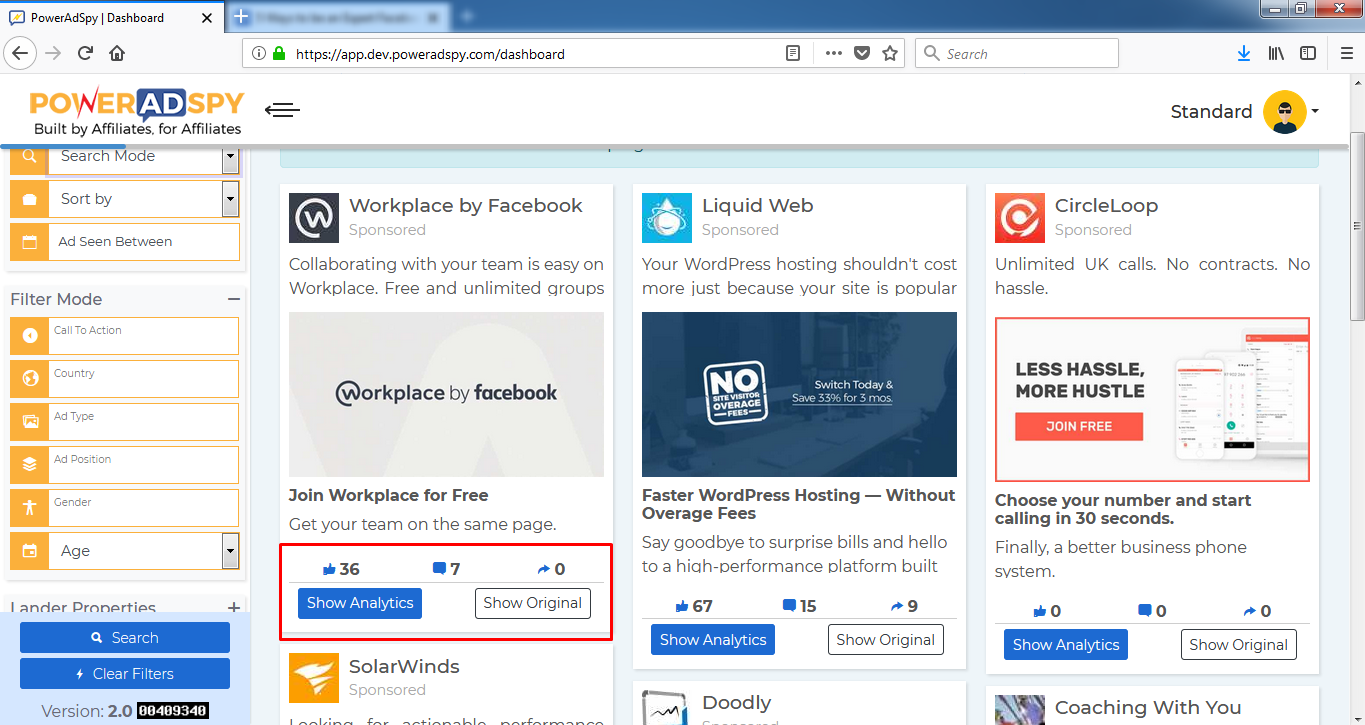
Task: Click the likes thumb icon on Liquid Web ad
Action: pos(682,606)
